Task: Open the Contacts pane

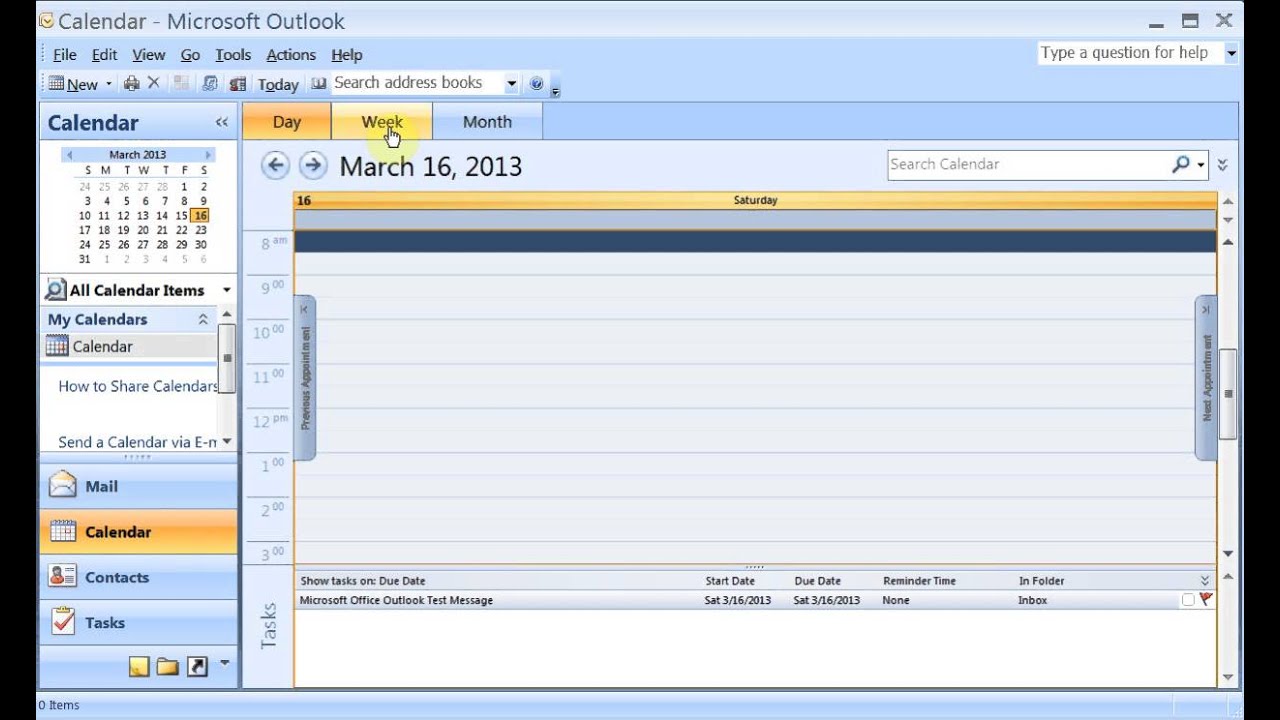Action: 139,577
